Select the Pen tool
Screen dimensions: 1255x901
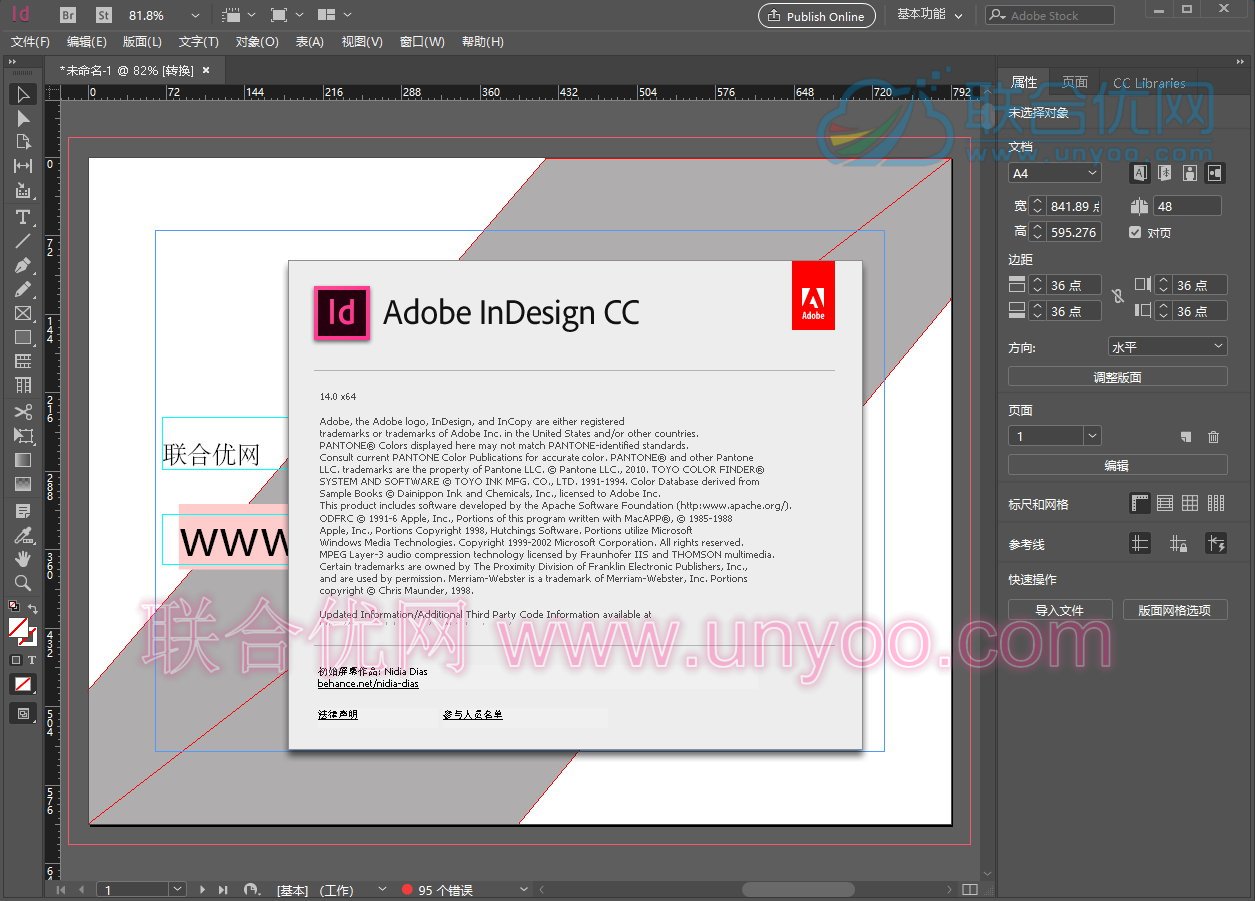(23, 265)
